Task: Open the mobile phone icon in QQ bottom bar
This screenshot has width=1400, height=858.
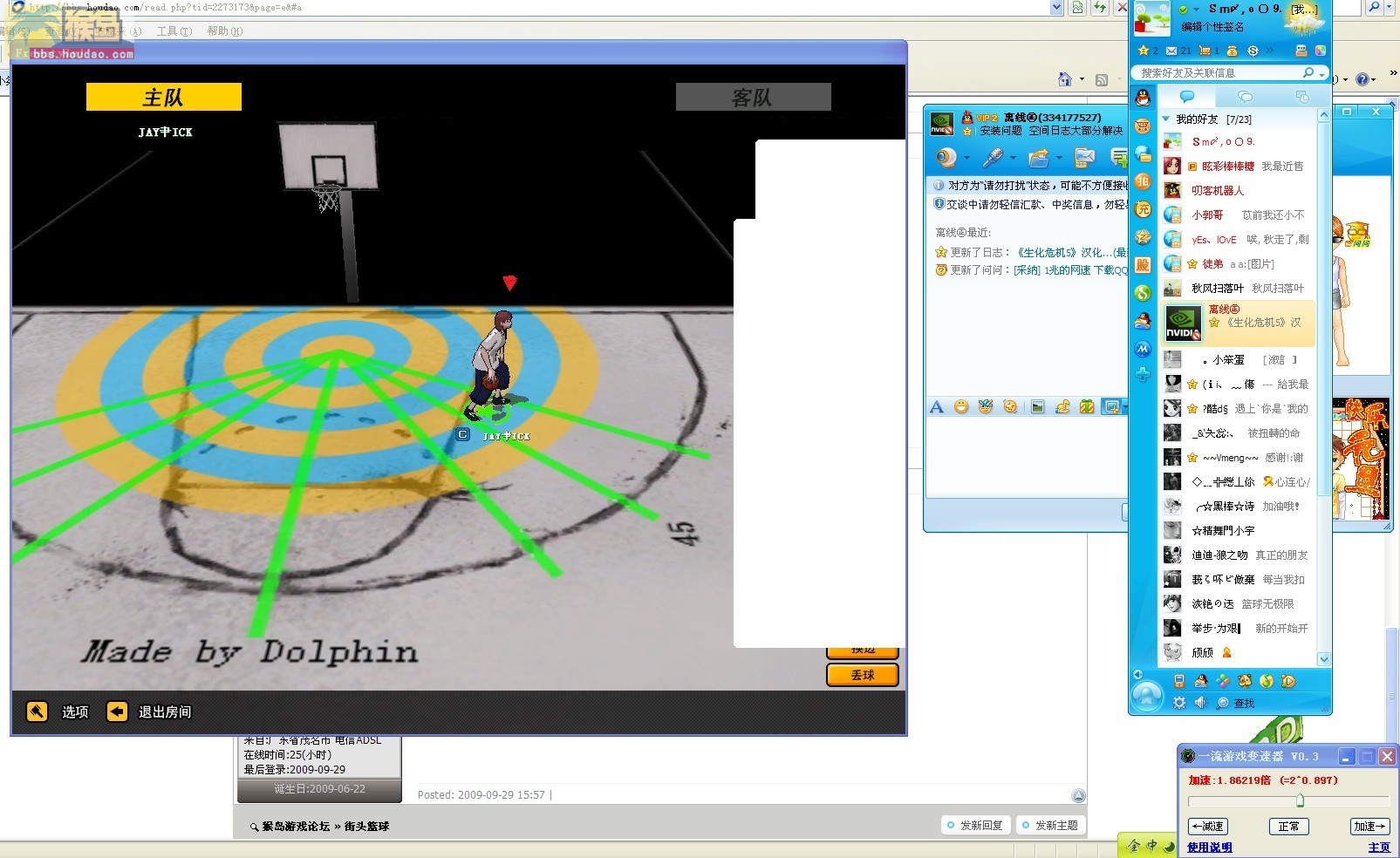Action: coord(1179,681)
